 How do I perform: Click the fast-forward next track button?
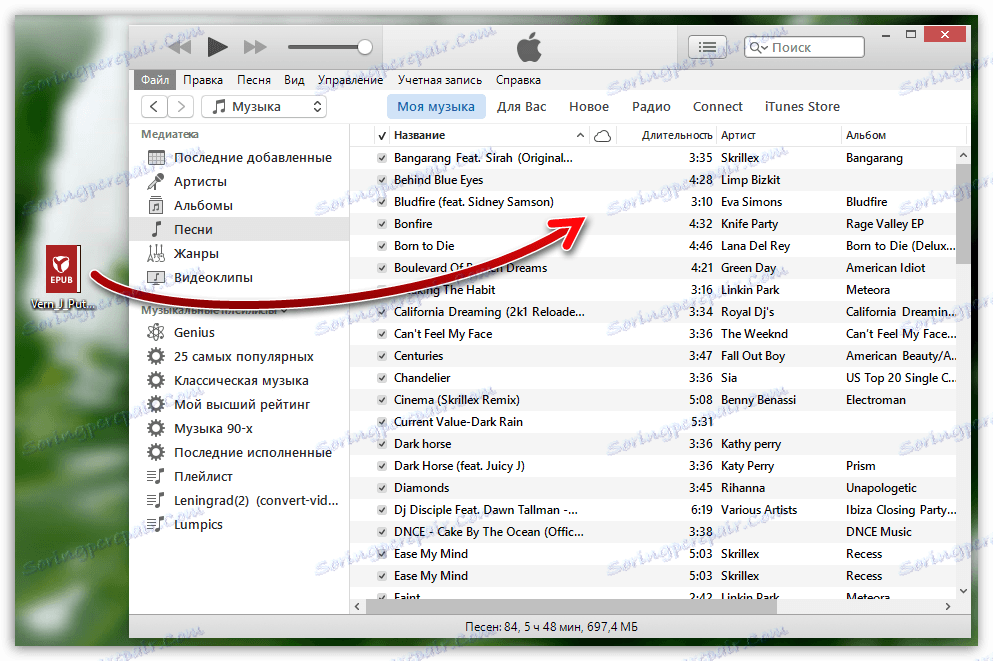255,47
